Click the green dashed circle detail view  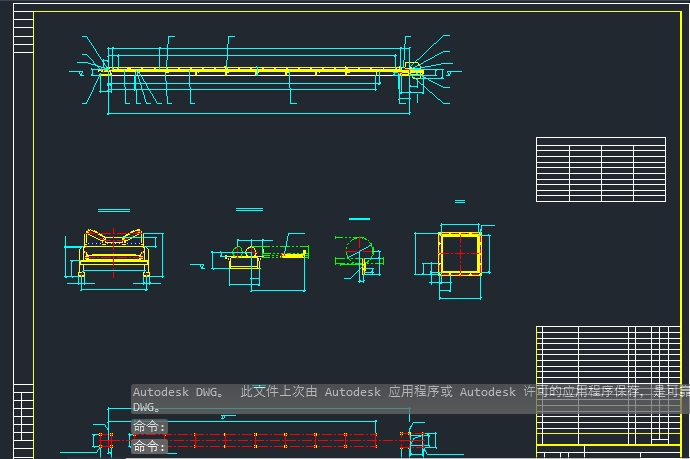coord(359,257)
